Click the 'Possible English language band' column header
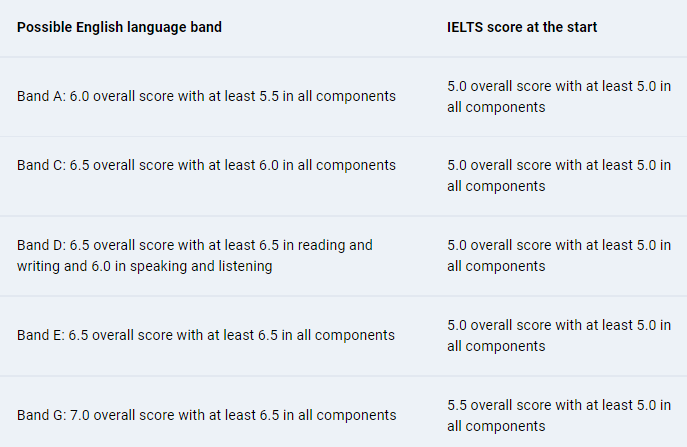 click(x=119, y=27)
